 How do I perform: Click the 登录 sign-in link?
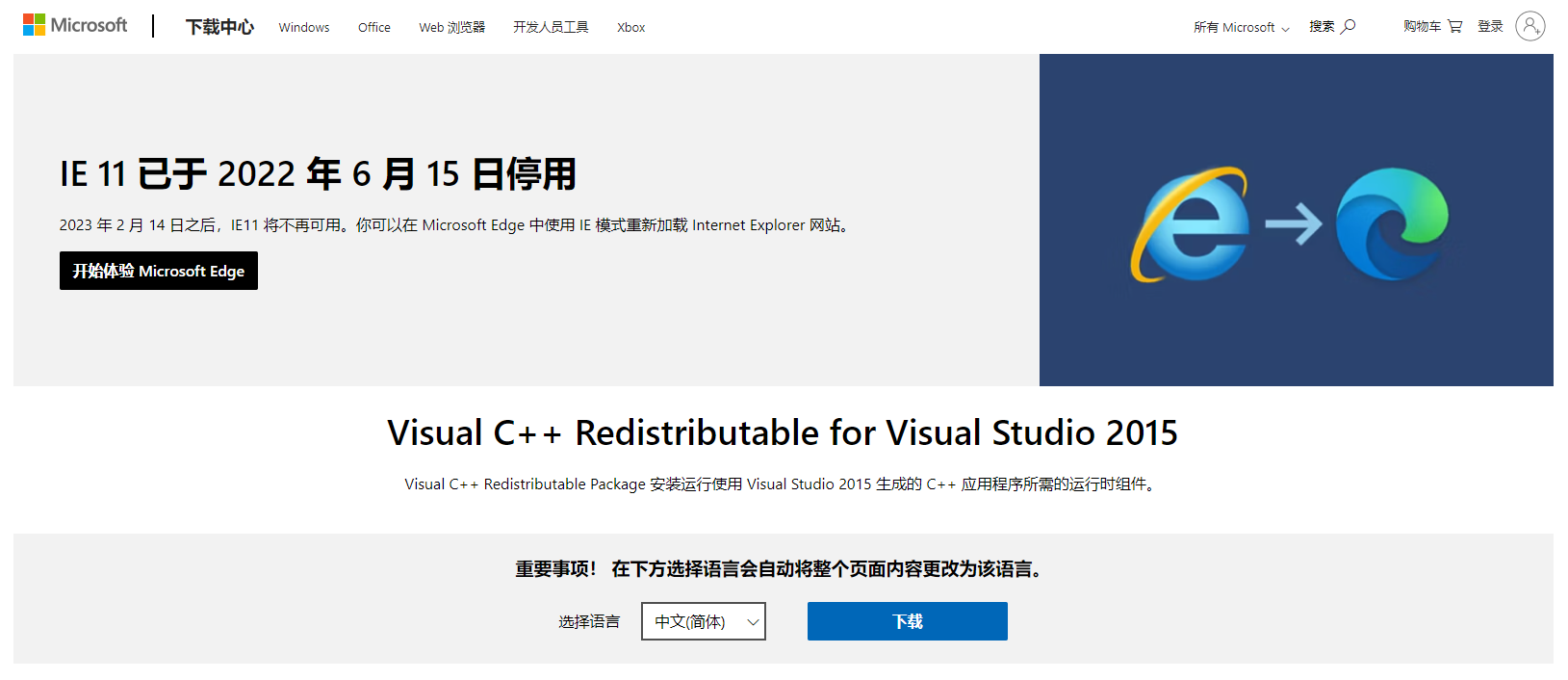pos(1490,26)
